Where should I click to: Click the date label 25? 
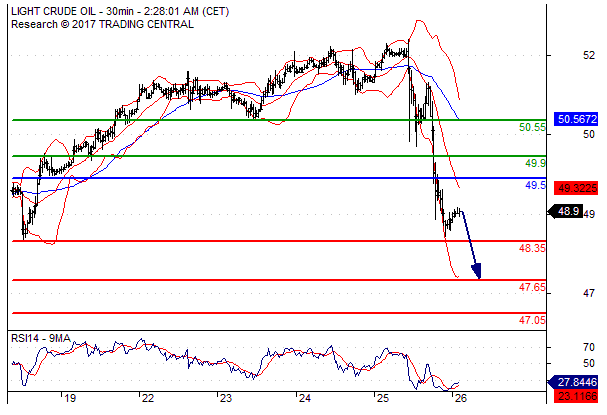(x=383, y=398)
